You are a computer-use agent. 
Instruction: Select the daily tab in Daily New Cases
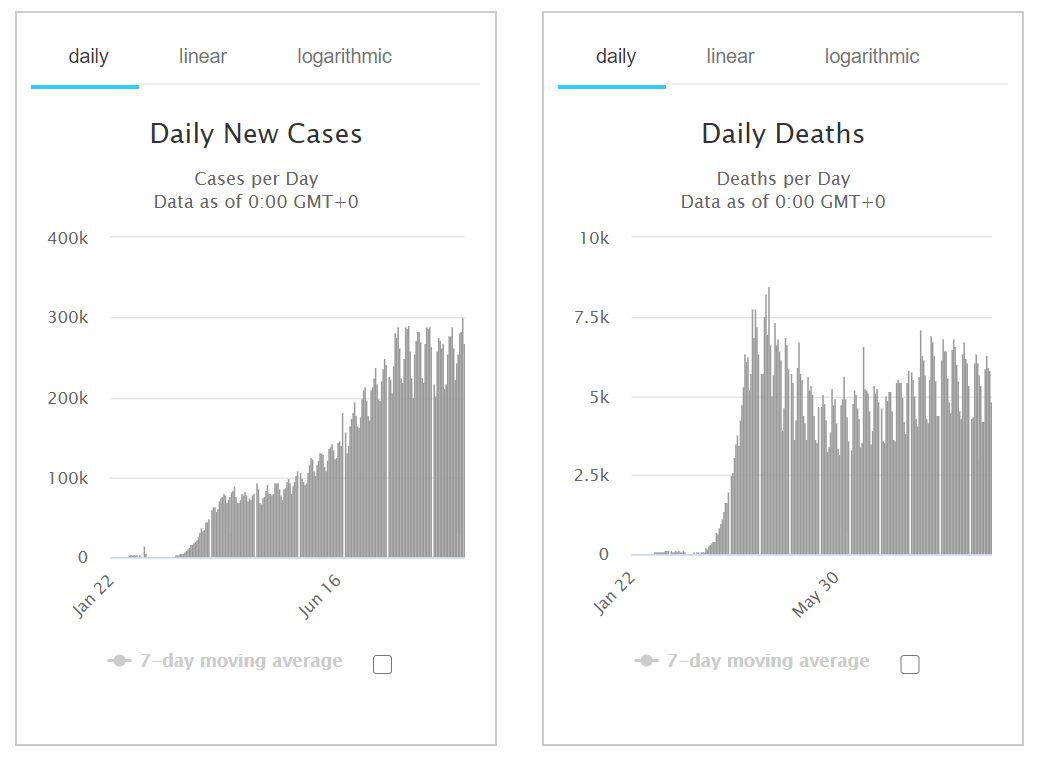pyautogui.click(x=88, y=57)
